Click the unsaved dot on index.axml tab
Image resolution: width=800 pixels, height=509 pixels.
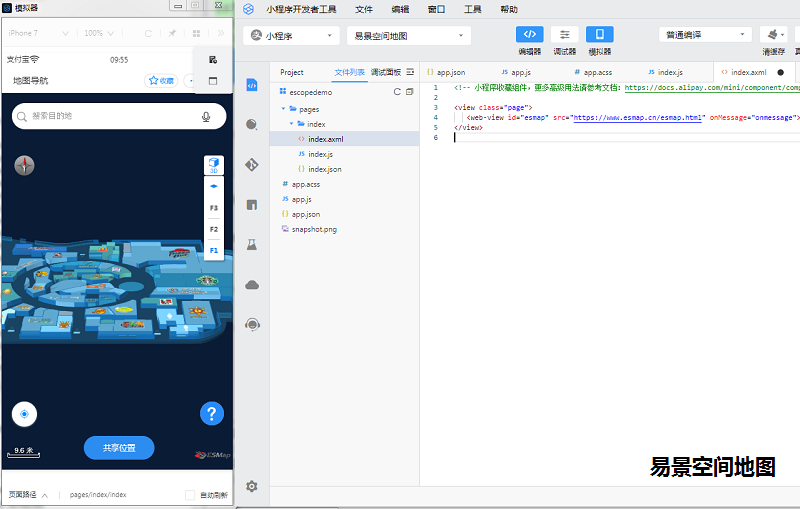(x=781, y=72)
